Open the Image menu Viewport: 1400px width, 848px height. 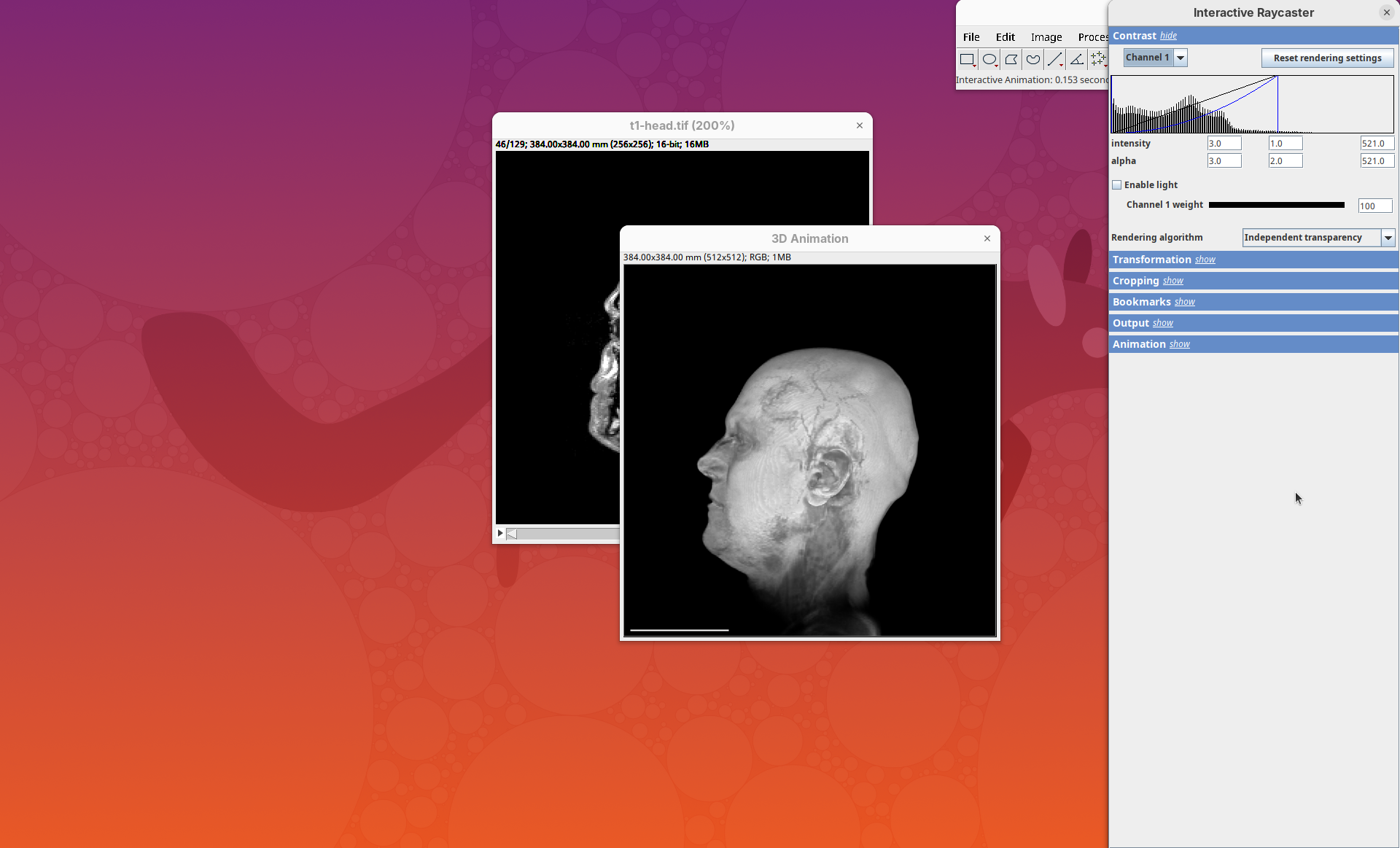click(x=1046, y=37)
